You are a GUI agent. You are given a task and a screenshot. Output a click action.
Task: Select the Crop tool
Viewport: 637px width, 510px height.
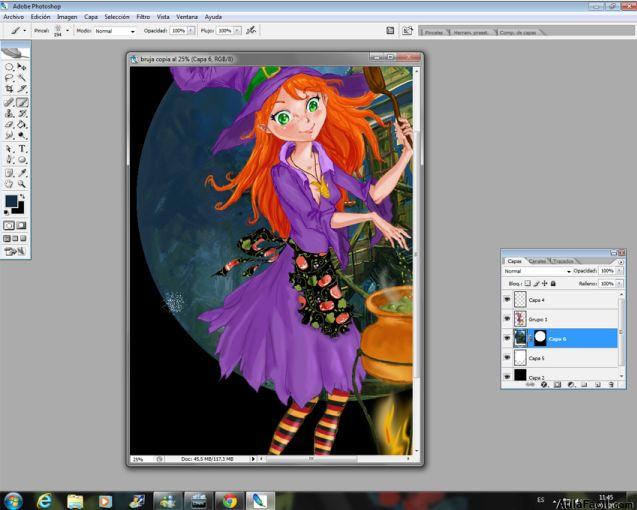(9, 89)
